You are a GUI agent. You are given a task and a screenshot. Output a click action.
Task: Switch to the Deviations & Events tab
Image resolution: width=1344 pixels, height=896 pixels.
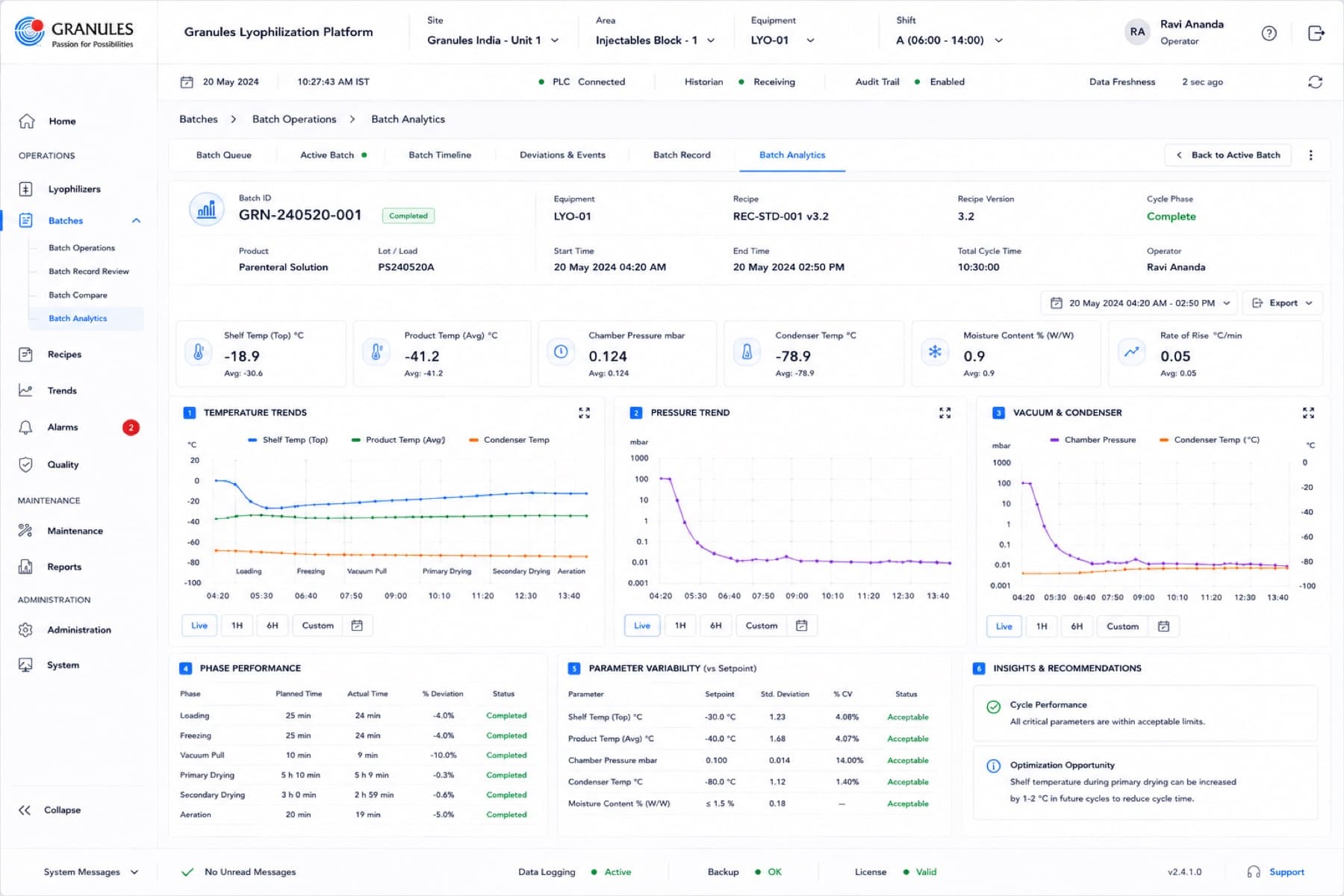pyautogui.click(x=562, y=155)
